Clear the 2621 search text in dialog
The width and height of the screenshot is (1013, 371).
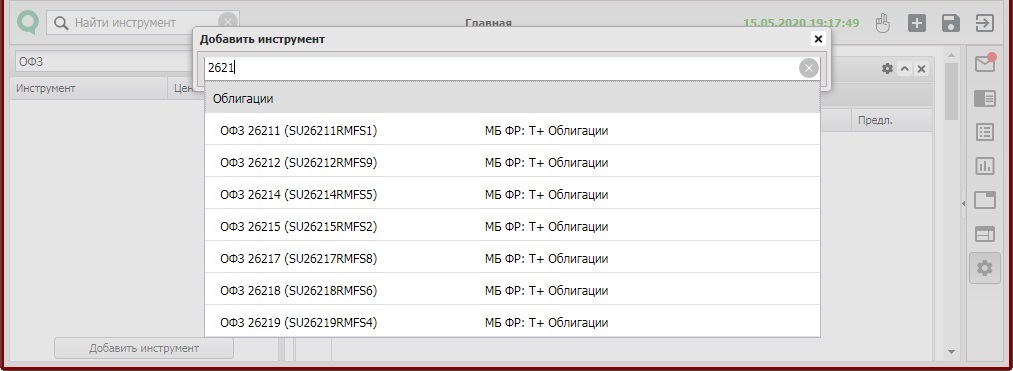808,67
